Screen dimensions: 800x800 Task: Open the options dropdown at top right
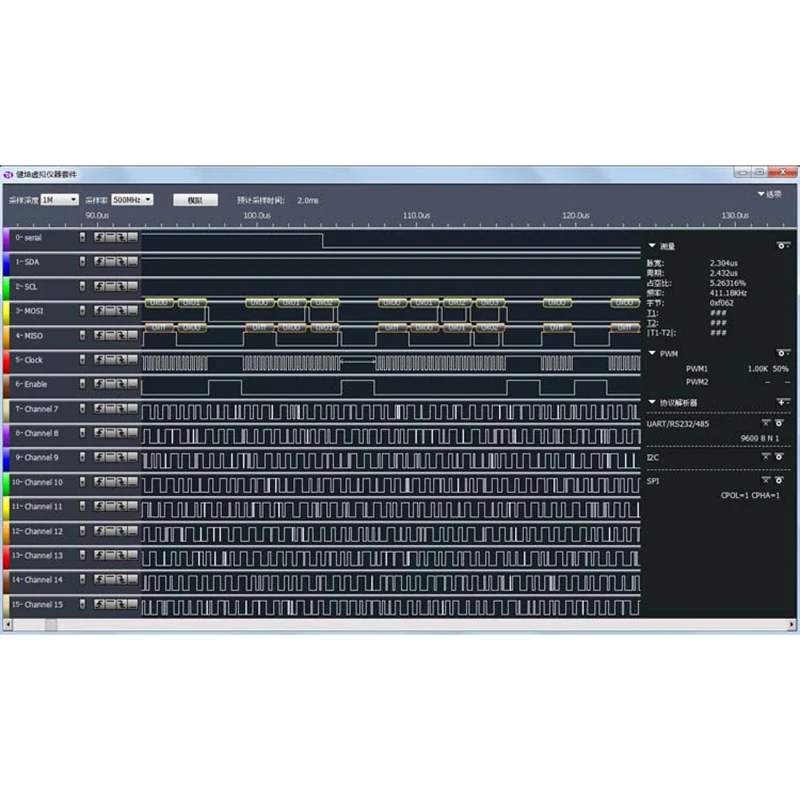pos(769,194)
